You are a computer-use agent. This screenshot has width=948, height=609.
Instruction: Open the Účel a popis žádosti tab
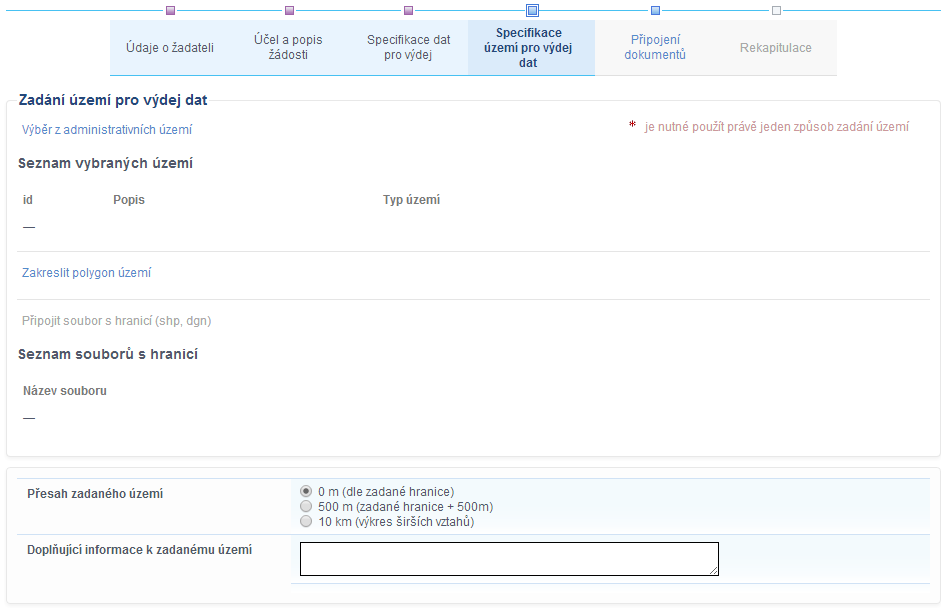click(x=288, y=48)
